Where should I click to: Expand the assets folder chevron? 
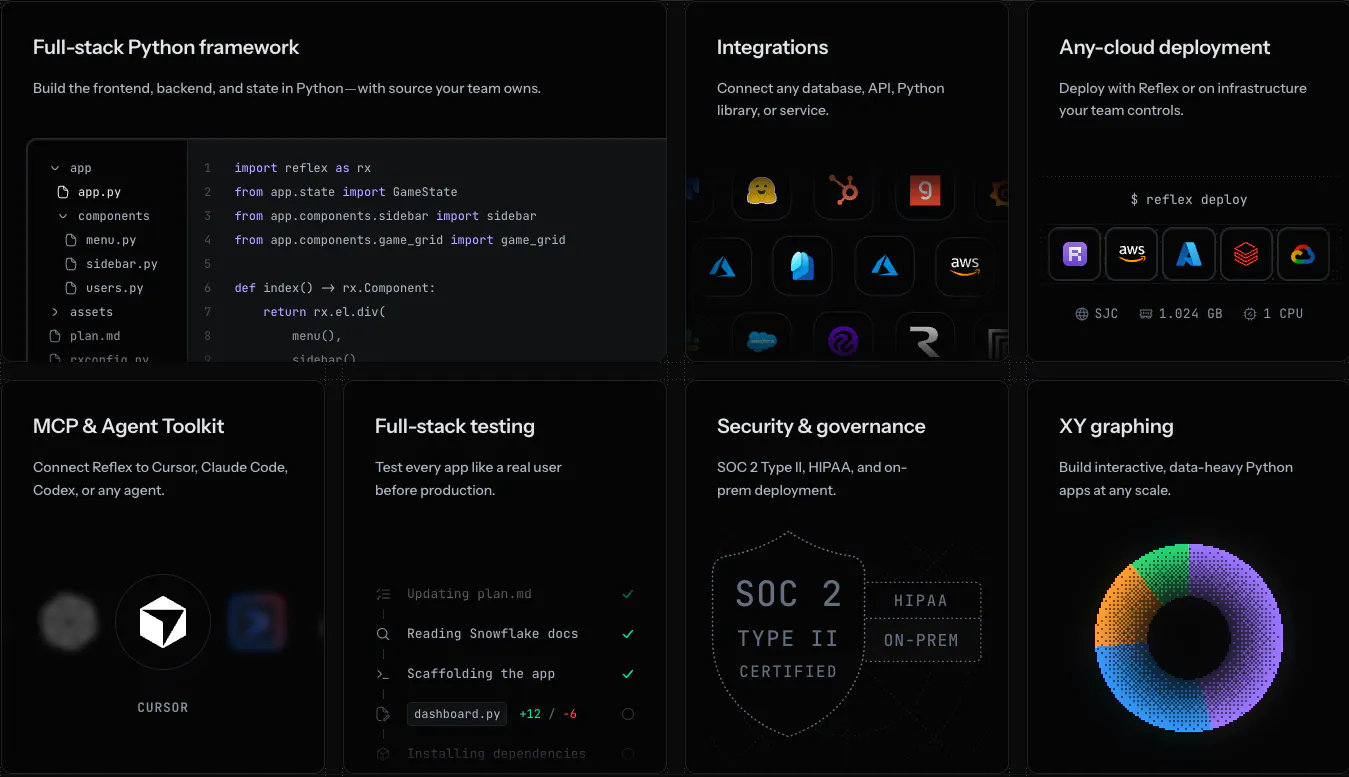(x=55, y=312)
